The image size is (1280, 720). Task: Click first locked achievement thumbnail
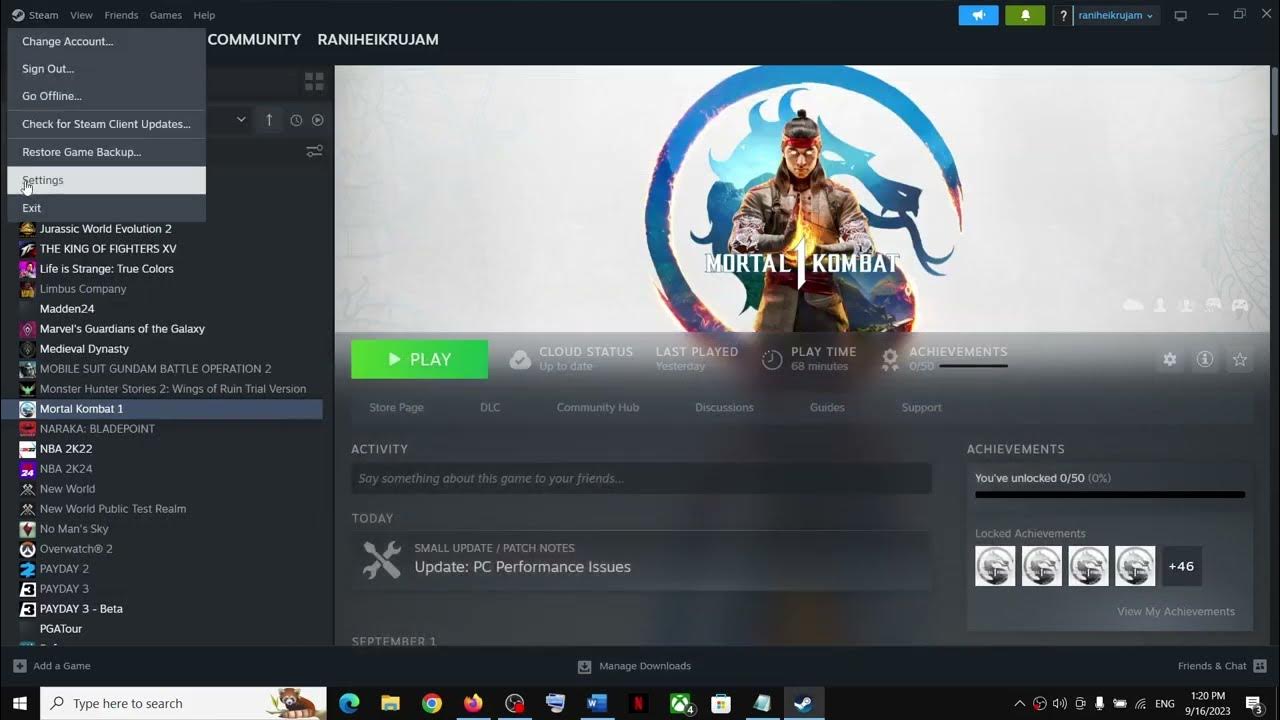[x=995, y=566]
